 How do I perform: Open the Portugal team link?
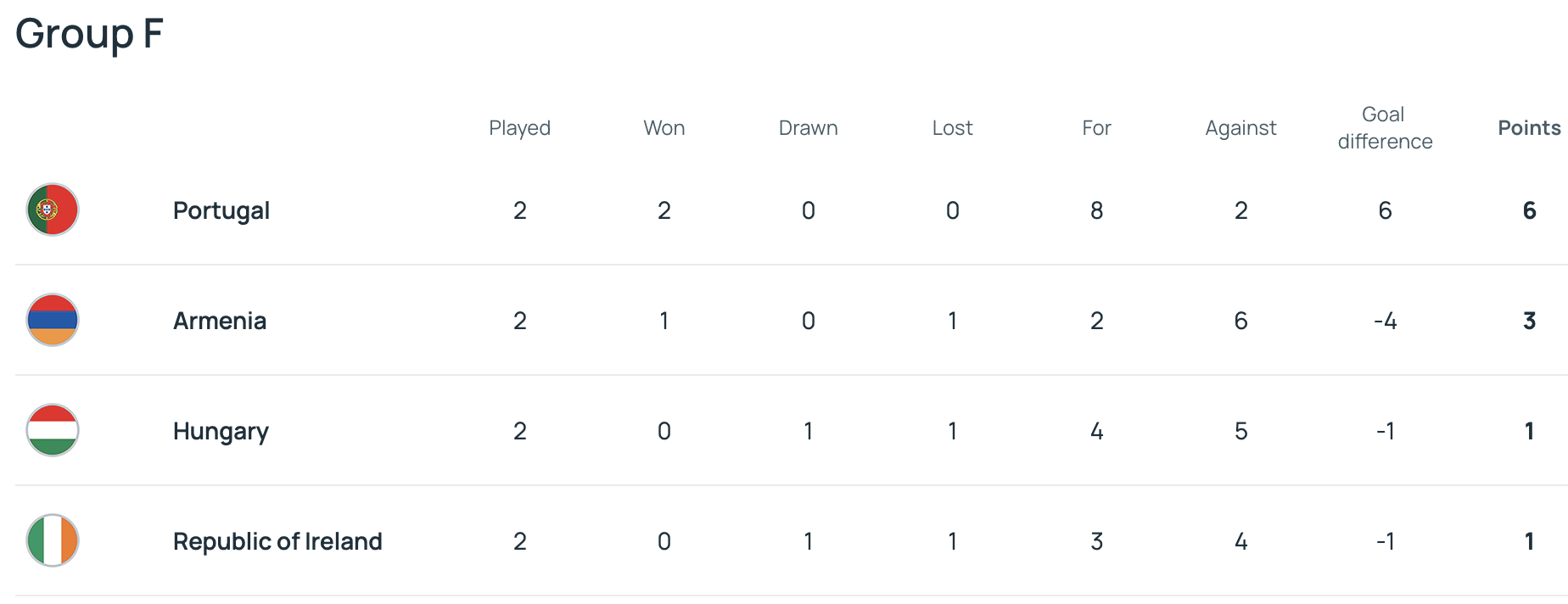point(221,210)
